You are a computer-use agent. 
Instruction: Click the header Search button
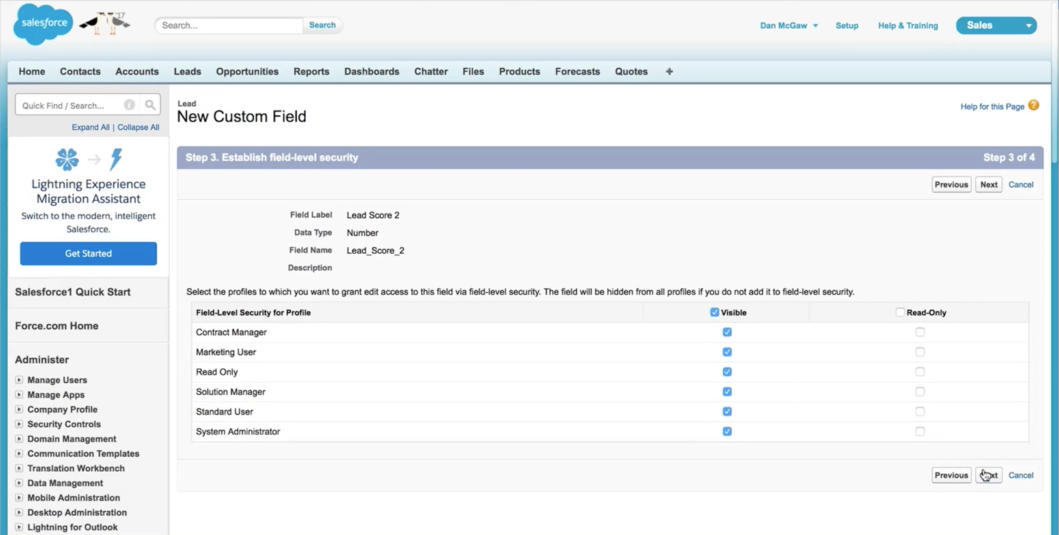point(322,25)
